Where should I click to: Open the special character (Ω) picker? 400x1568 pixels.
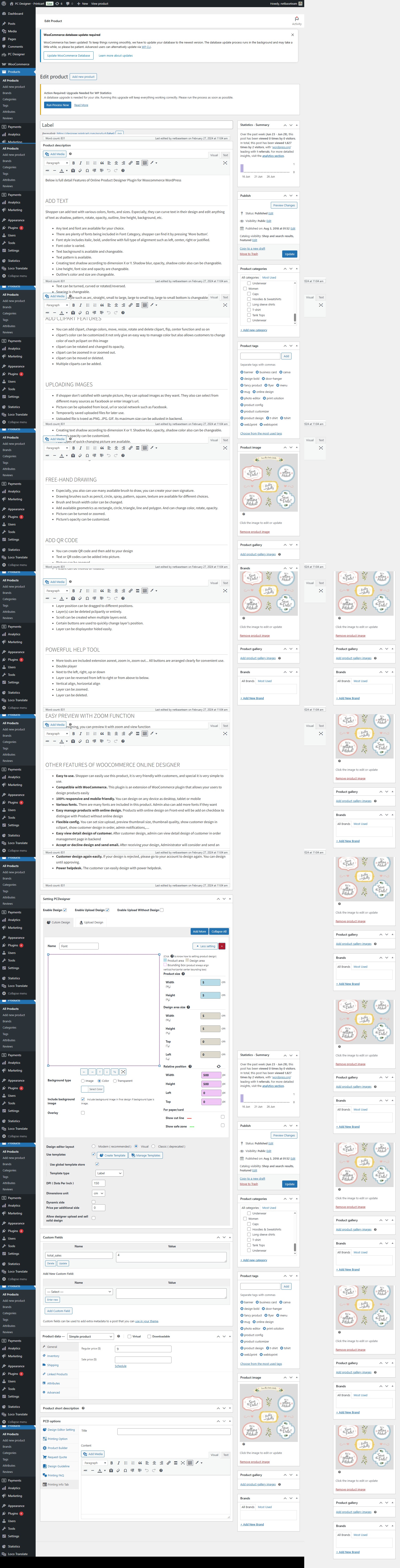tap(87, 170)
